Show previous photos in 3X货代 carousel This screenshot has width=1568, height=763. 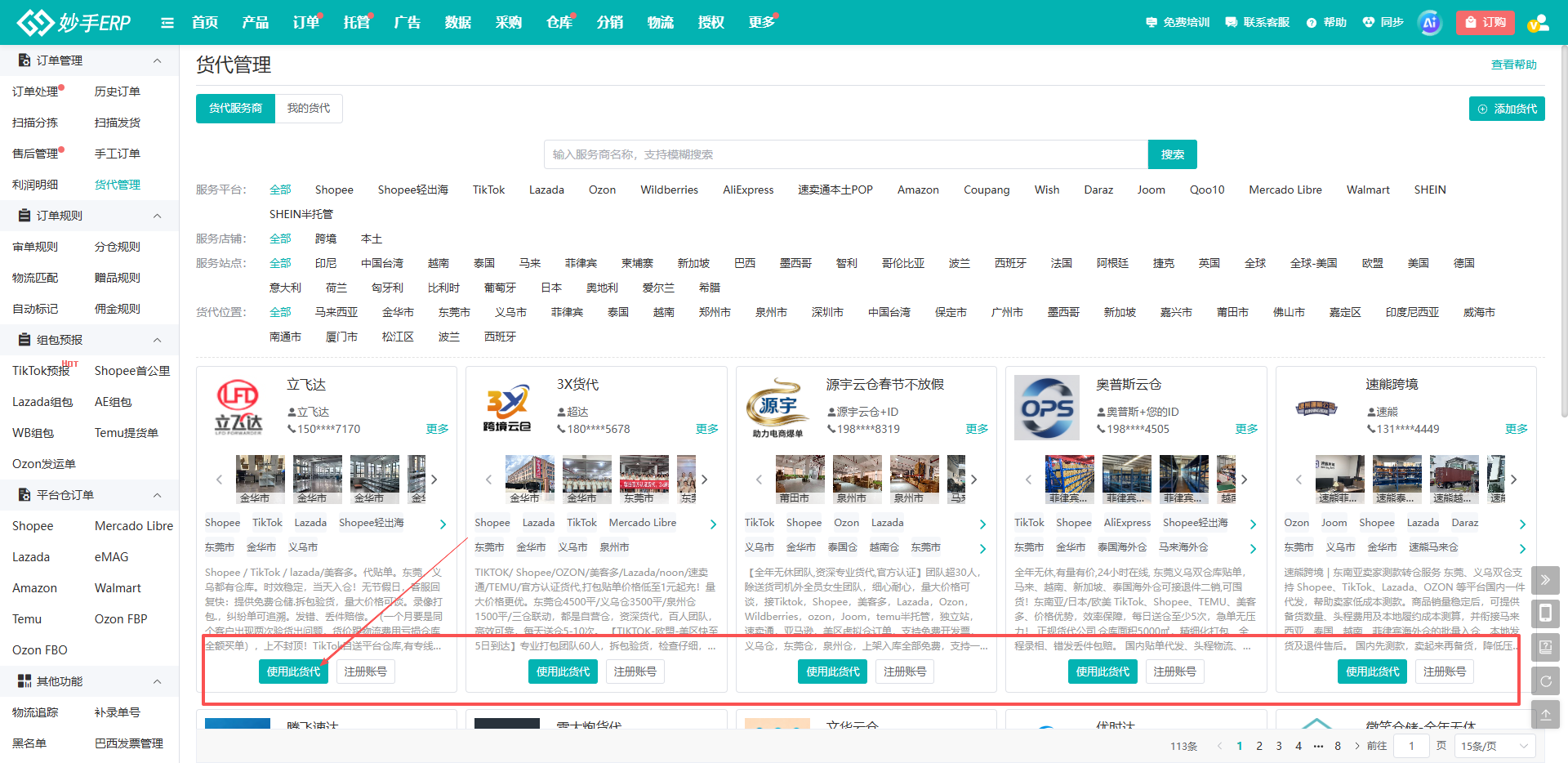click(488, 480)
